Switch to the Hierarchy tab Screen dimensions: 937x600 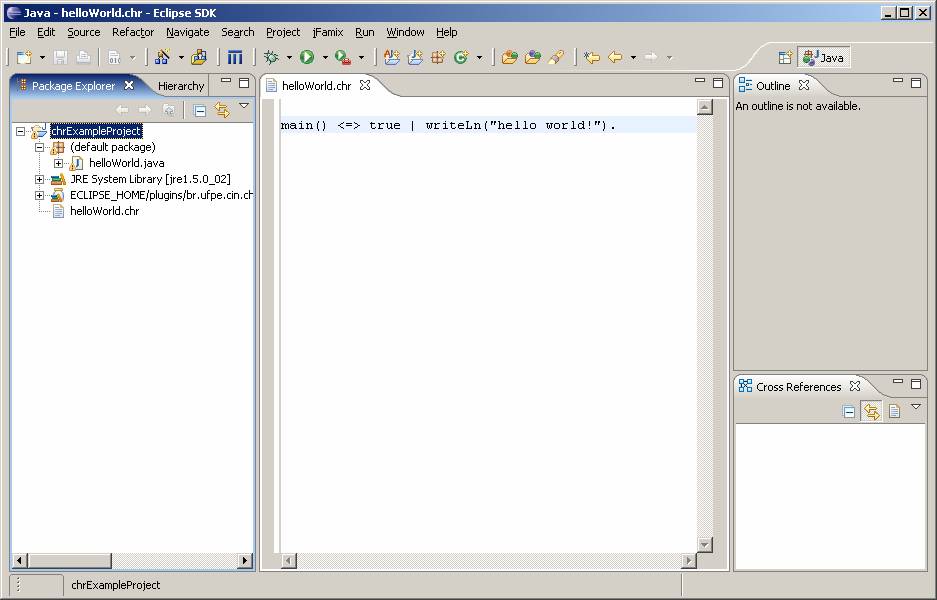[x=180, y=86]
